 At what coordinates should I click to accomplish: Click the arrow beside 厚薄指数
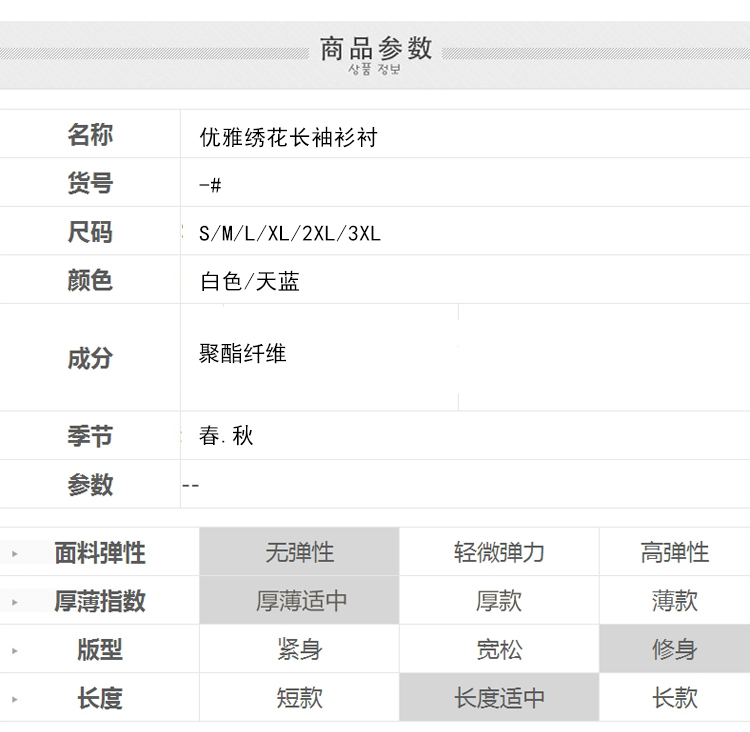coord(15,602)
